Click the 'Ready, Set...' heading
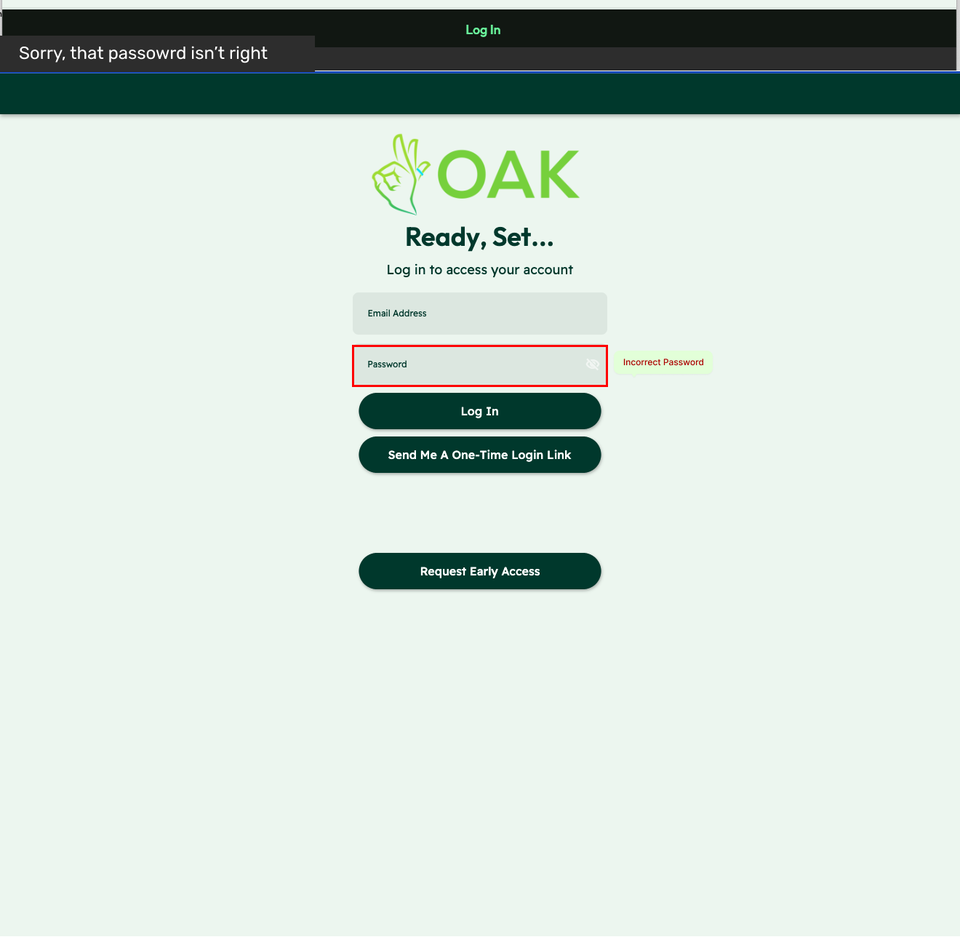 479,238
